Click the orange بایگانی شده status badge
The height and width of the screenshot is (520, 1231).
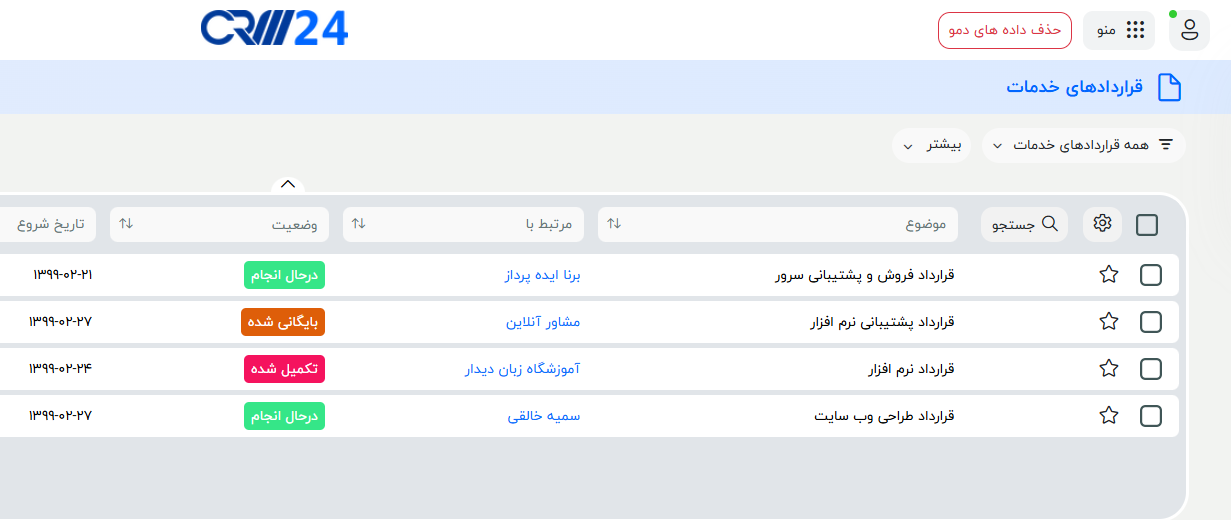click(283, 322)
